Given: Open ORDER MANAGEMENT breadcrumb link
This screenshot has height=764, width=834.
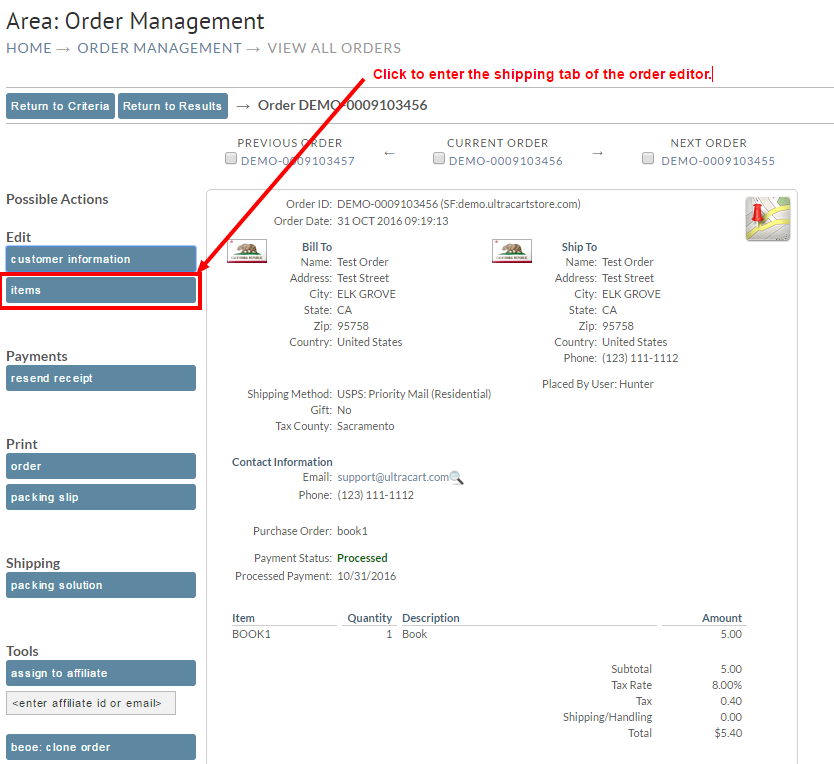Looking at the screenshot, I should 160,48.
